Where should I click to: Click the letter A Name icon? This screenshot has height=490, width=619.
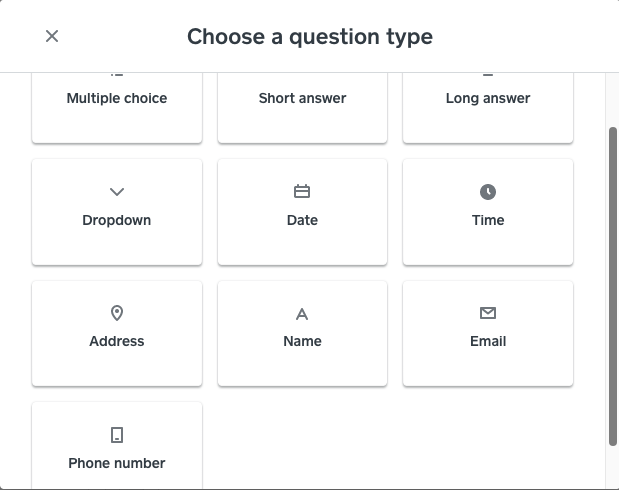click(x=302, y=314)
